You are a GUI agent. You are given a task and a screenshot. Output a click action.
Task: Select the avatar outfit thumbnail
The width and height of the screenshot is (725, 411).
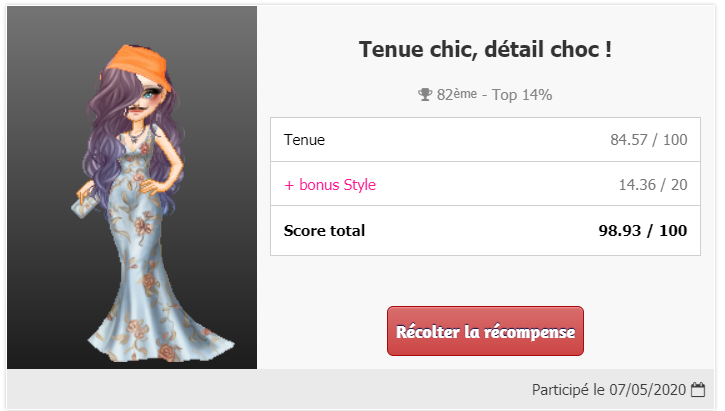(x=132, y=187)
